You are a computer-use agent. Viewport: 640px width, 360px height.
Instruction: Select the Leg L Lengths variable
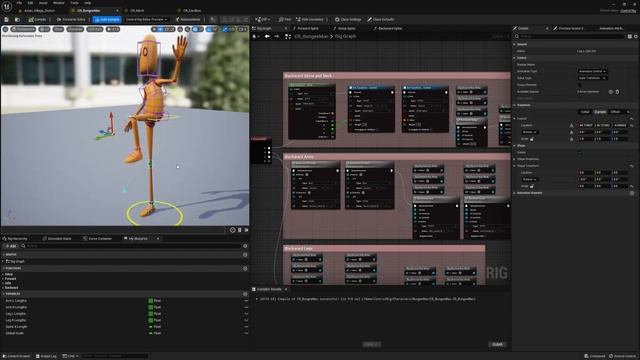tap(16, 314)
